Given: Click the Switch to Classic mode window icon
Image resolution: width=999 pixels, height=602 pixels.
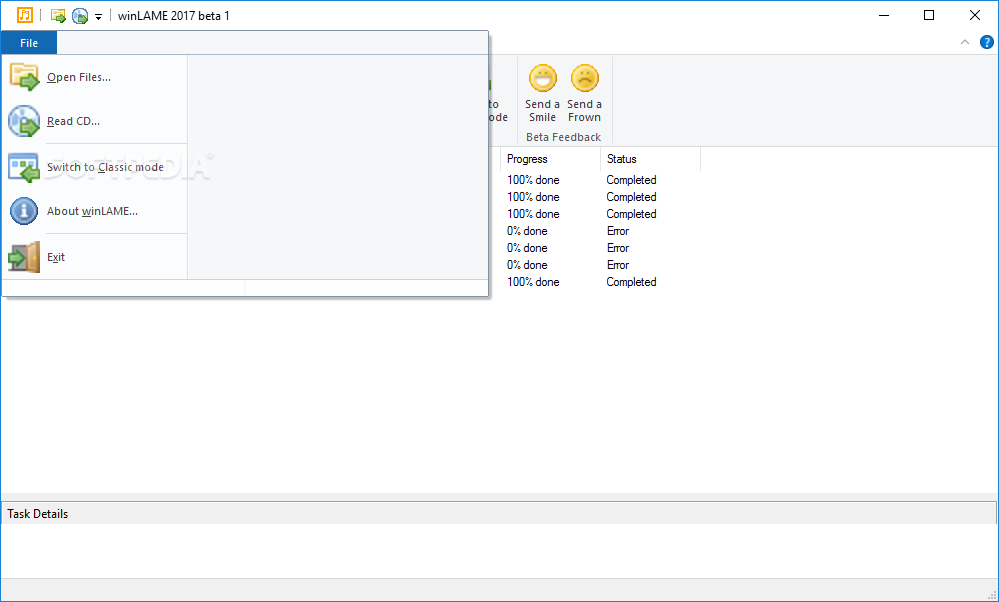Looking at the screenshot, I should 24,167.
